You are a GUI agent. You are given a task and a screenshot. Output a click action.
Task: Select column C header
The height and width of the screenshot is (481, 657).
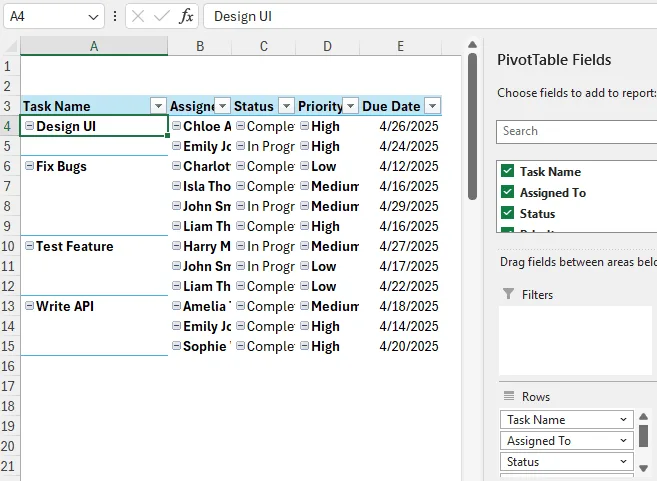[x=264, y=46]
